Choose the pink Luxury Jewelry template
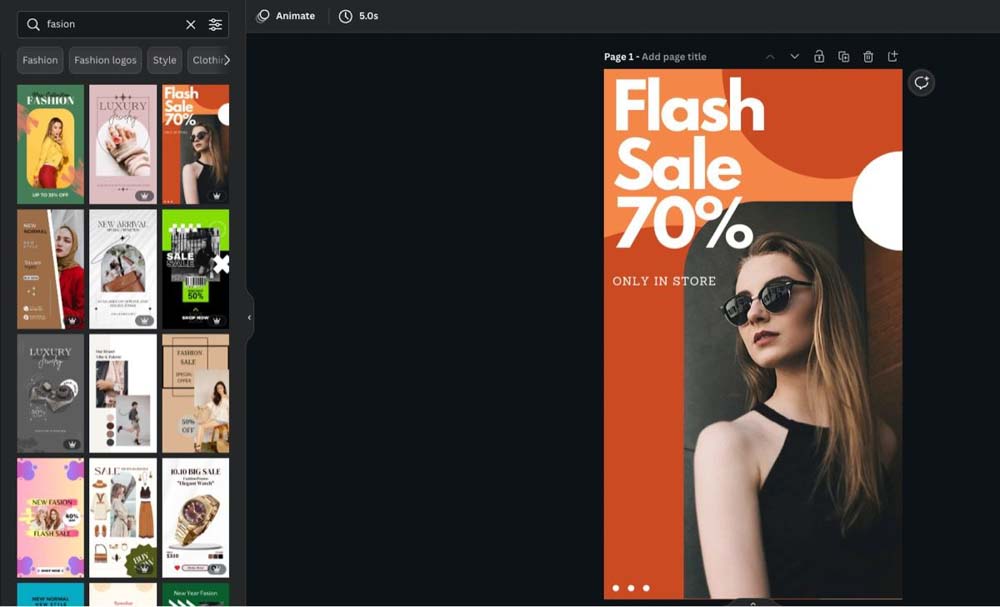The height and width of the screenshot is (607, 1000). (123, 144)
